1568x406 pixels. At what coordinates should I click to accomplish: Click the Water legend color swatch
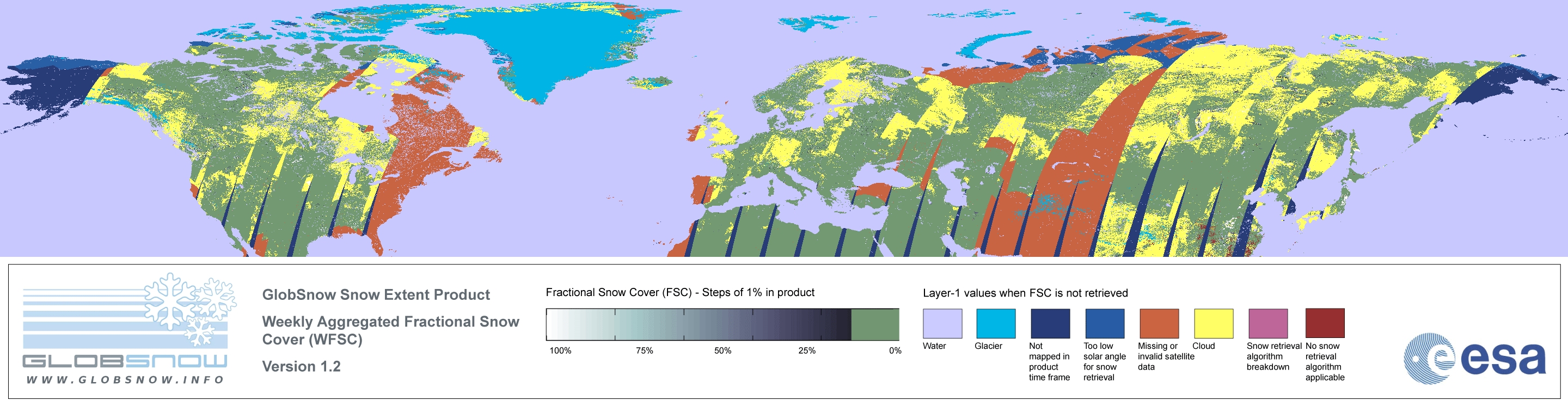point(942,323)
